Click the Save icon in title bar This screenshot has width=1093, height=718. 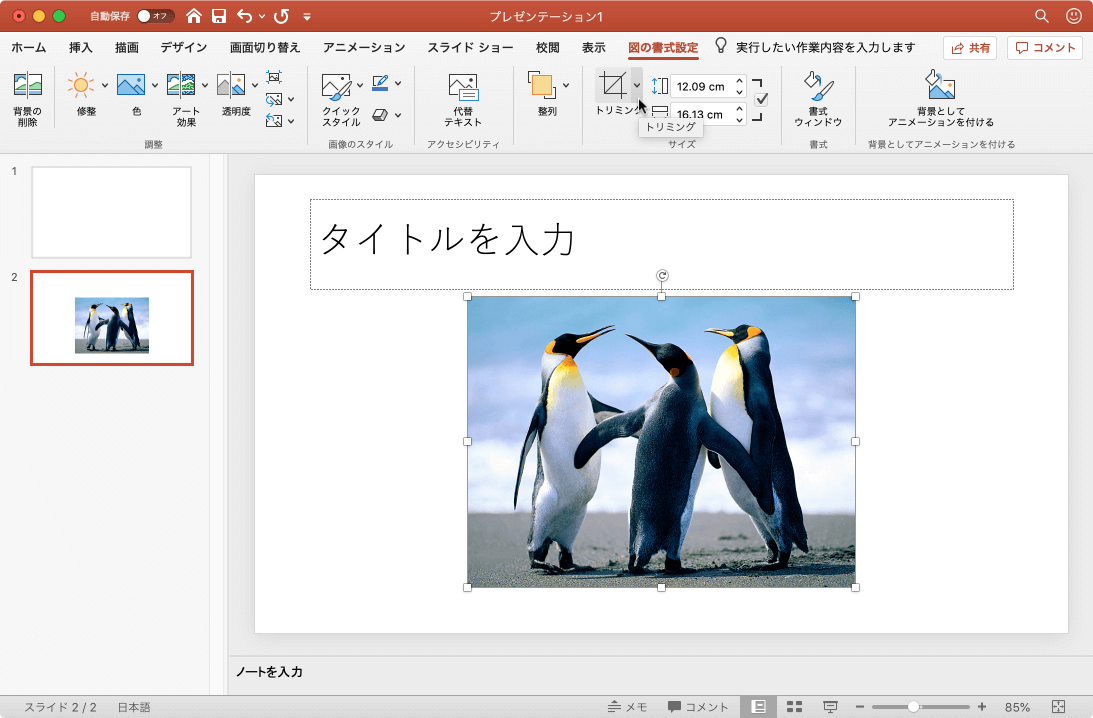[219, 16]
